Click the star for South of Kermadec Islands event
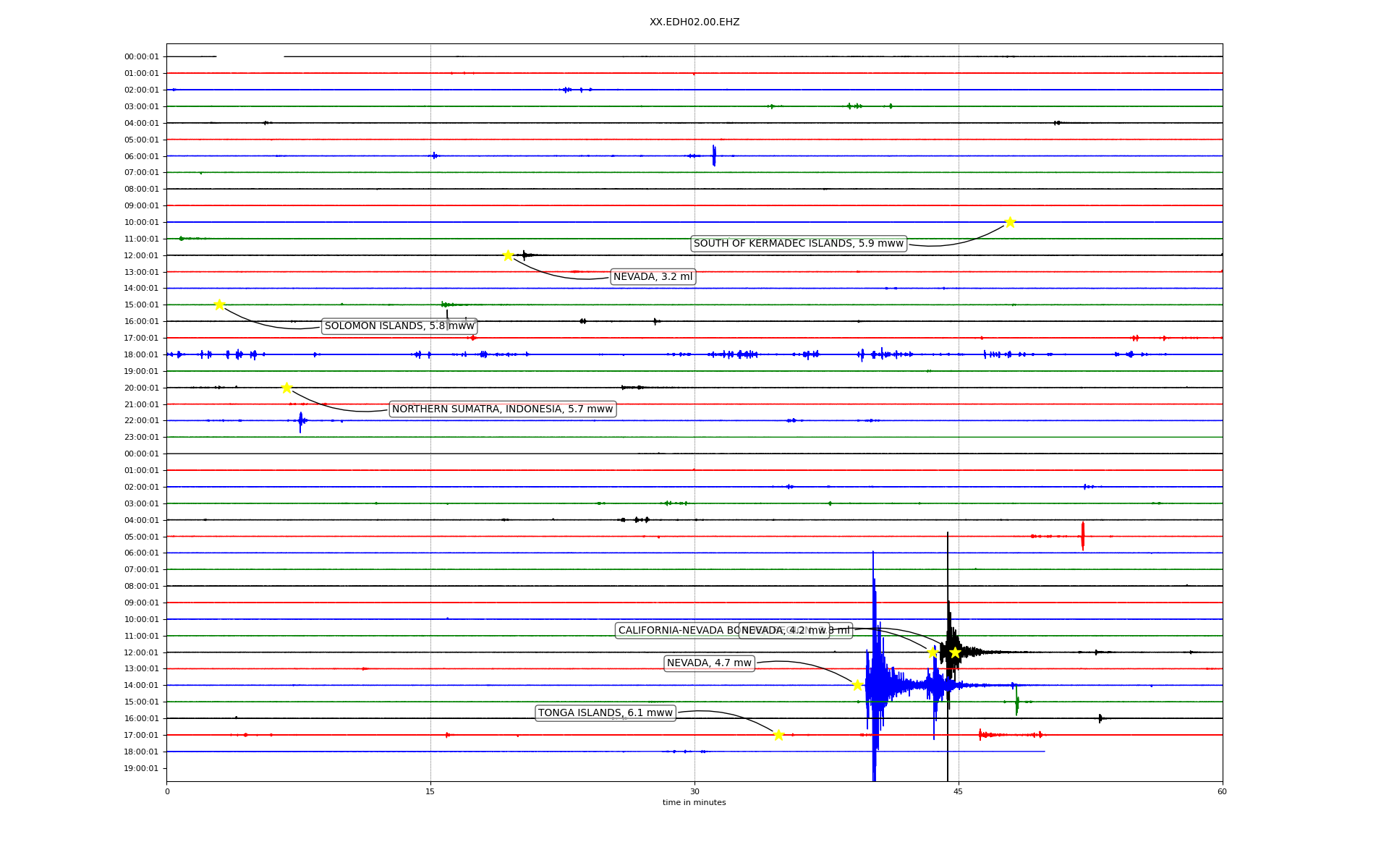Viewport: 1389px width, 868px height. (1010, 222)
